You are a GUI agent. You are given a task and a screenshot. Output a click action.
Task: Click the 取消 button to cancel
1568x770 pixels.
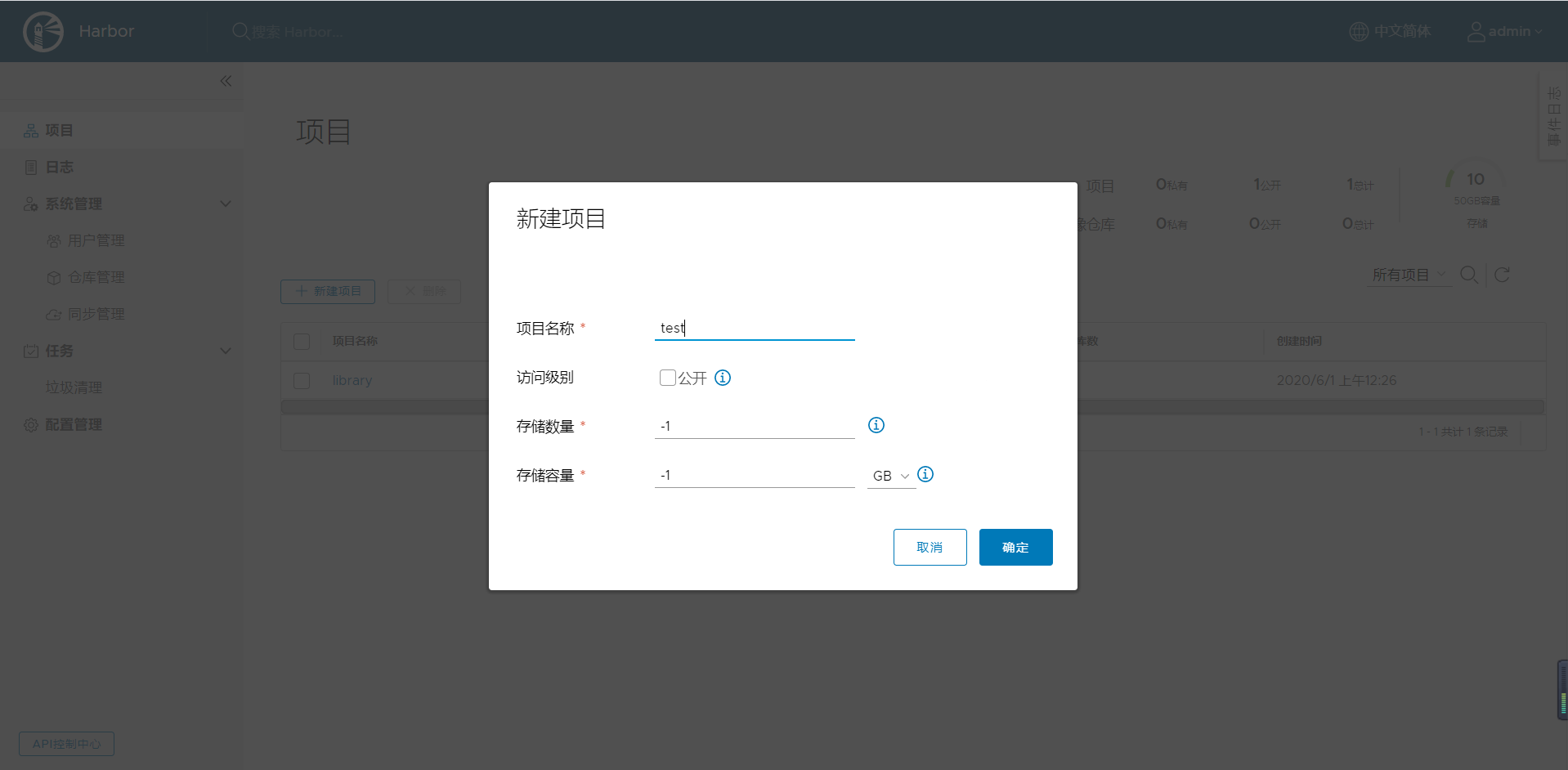click(930, 547)
